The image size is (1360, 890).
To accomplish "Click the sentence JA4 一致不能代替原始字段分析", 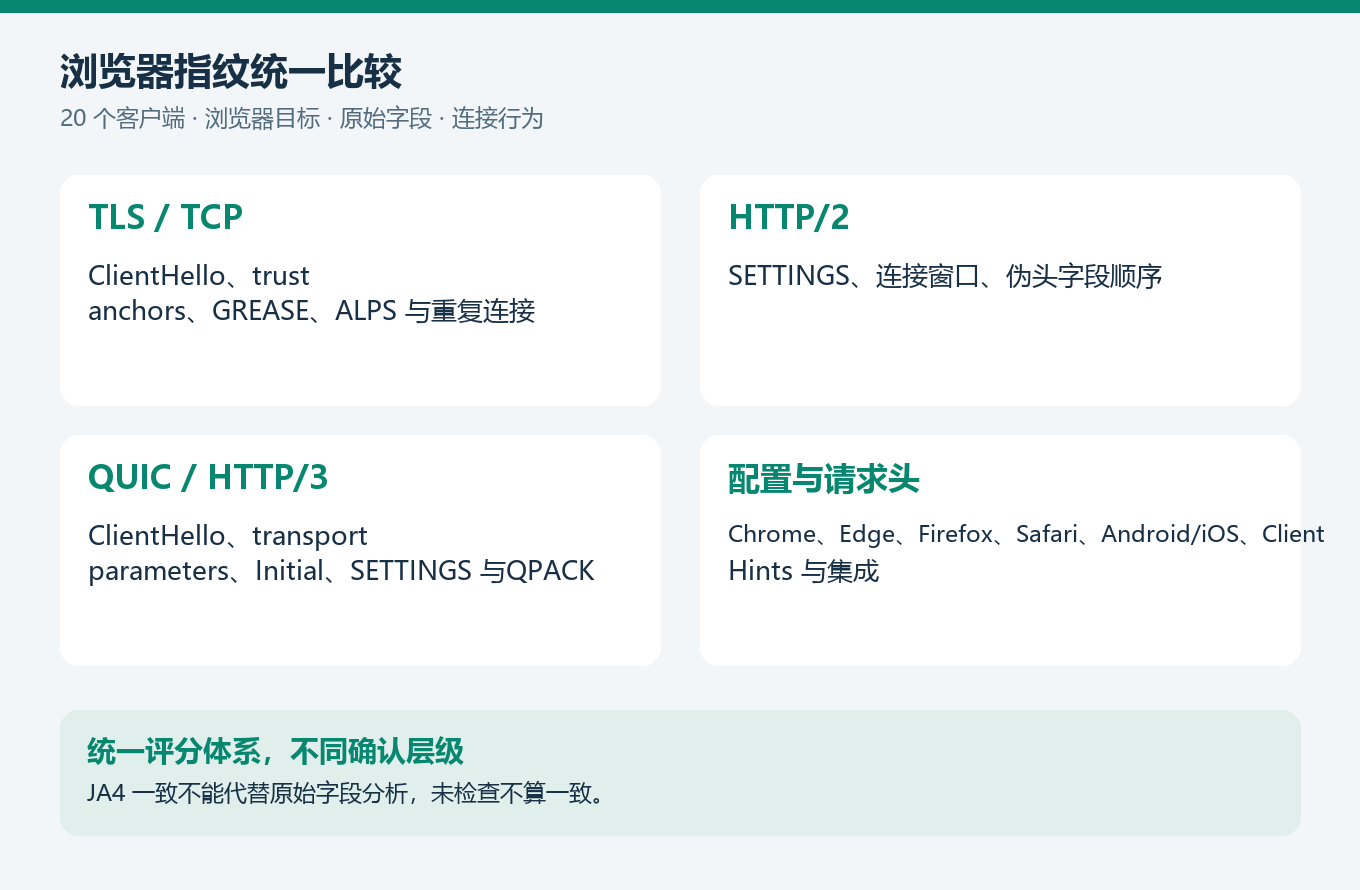I will (346, 794).
